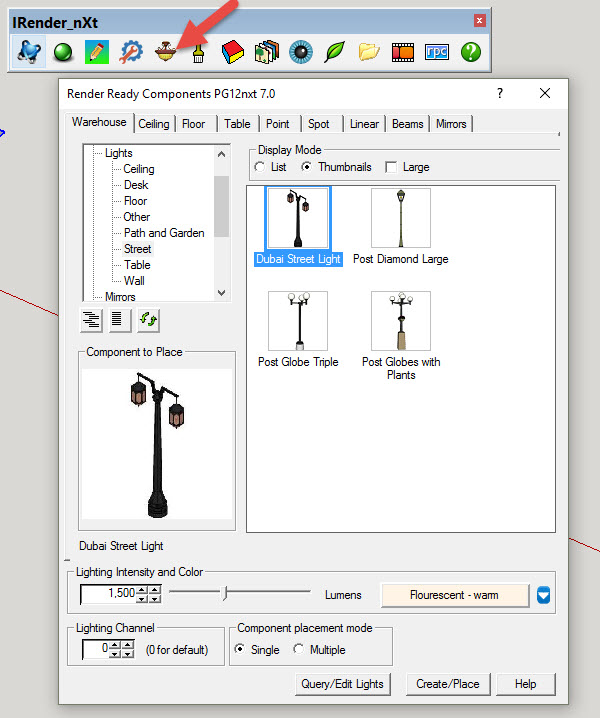Select Table in the Lights tree
The image size is (600, 718).
pyautogui.click(x=137, y=265)
